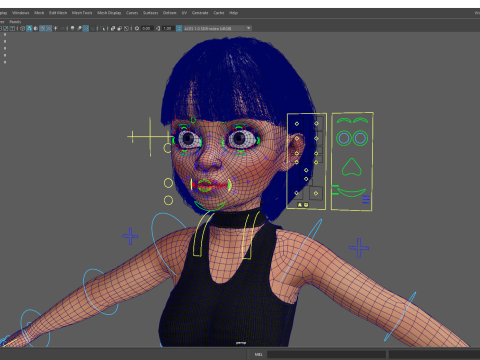Open the UV menu
This screenshot has height=360, width=480.
(x=184, y=13)
